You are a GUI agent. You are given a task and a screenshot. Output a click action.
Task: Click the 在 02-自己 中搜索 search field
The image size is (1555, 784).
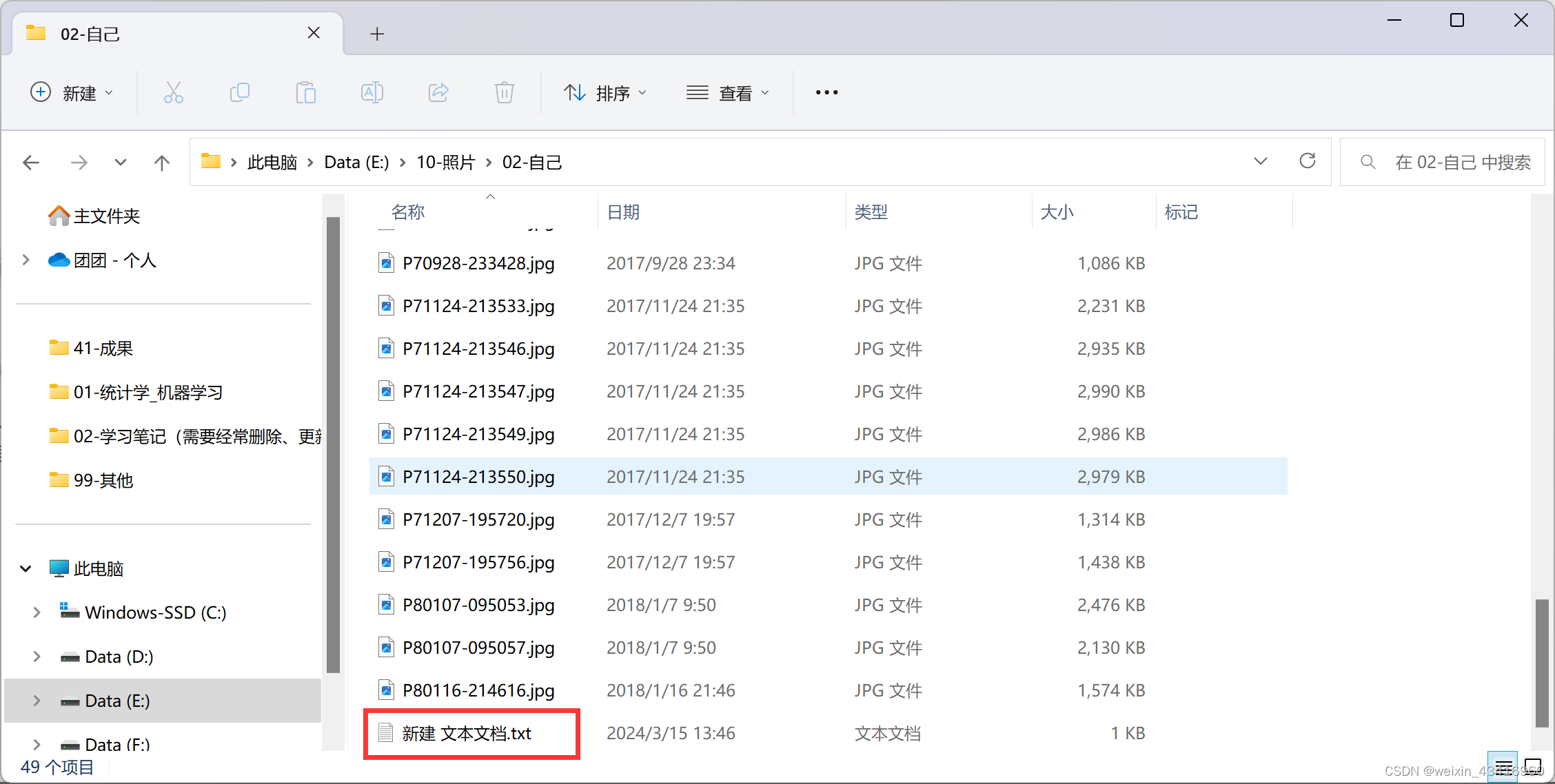pos(1461,163)
